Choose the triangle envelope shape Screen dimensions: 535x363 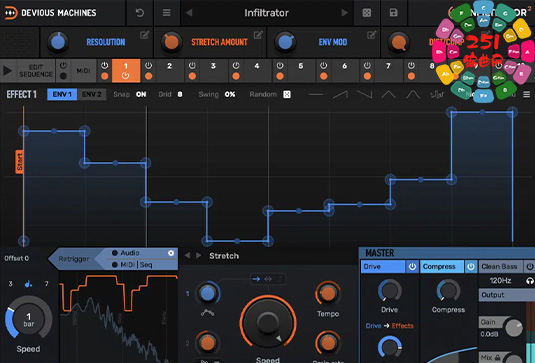389,95
